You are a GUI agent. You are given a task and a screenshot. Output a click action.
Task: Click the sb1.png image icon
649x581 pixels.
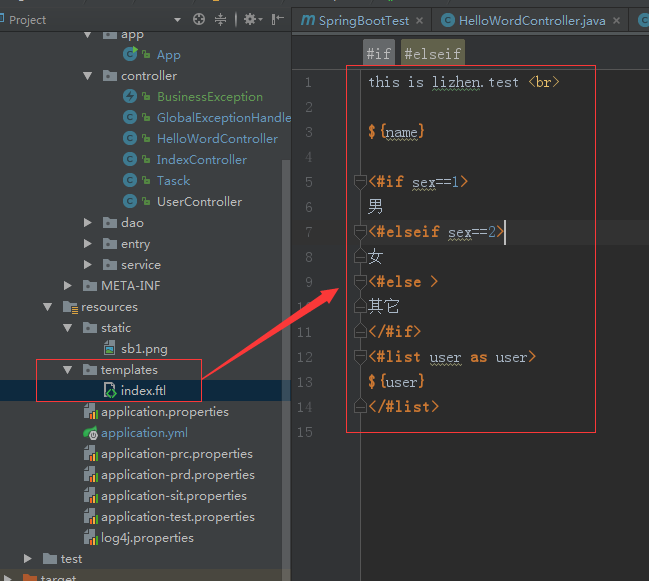coord(109,348)
